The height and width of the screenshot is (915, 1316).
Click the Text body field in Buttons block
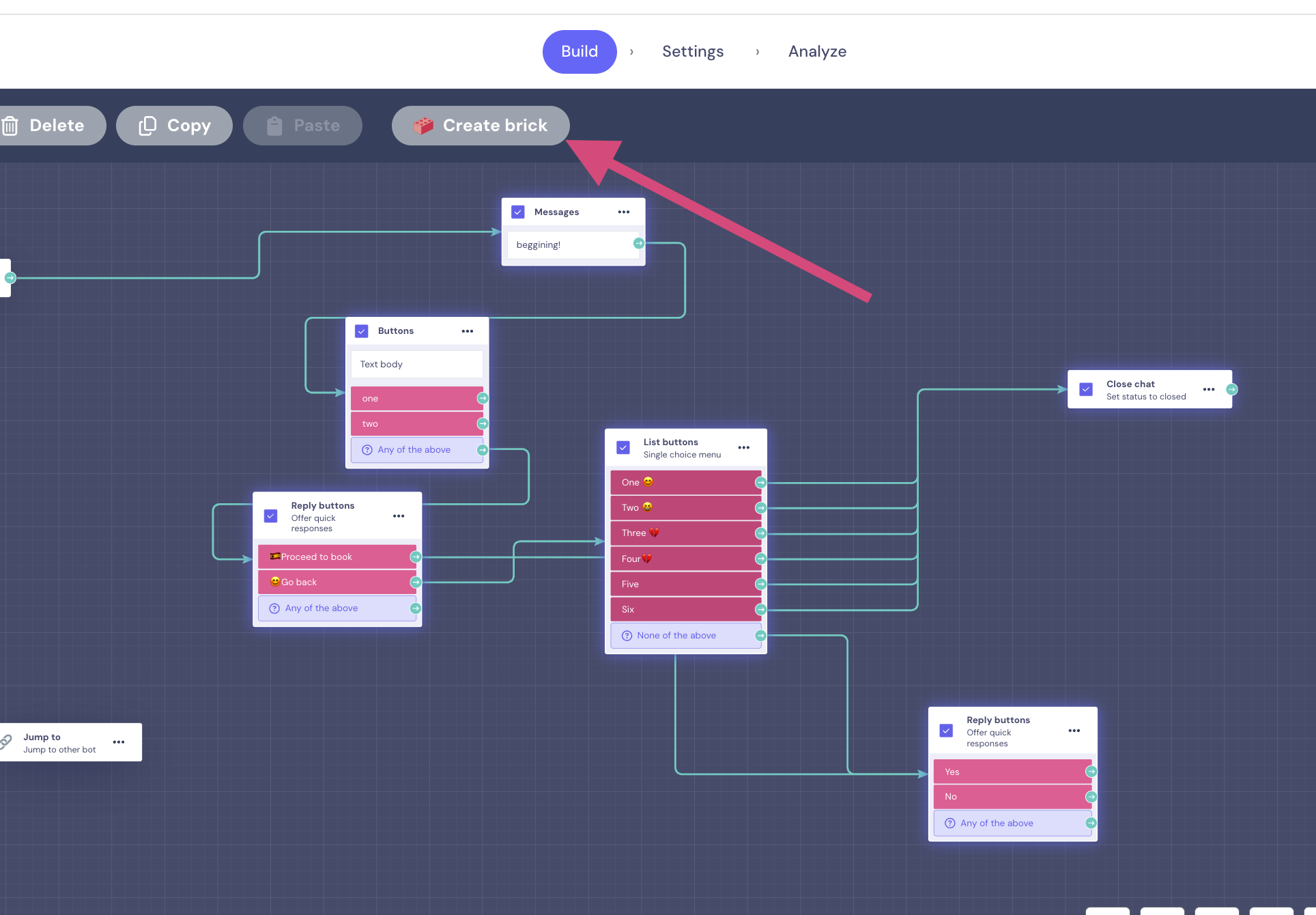[417, 365]
